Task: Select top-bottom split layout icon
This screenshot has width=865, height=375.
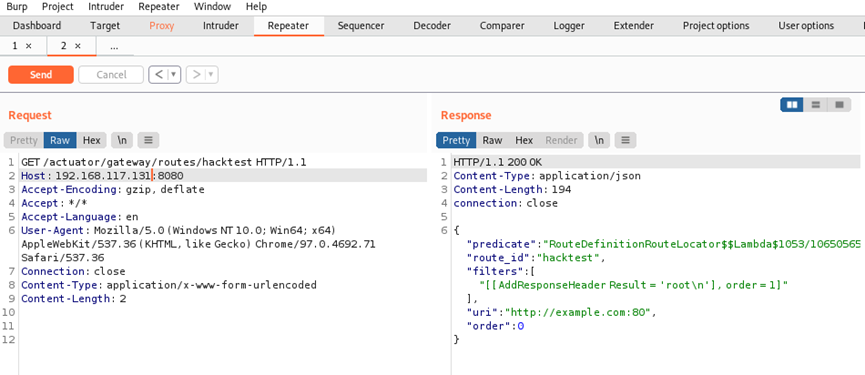Action: click(x=816, y=105)
